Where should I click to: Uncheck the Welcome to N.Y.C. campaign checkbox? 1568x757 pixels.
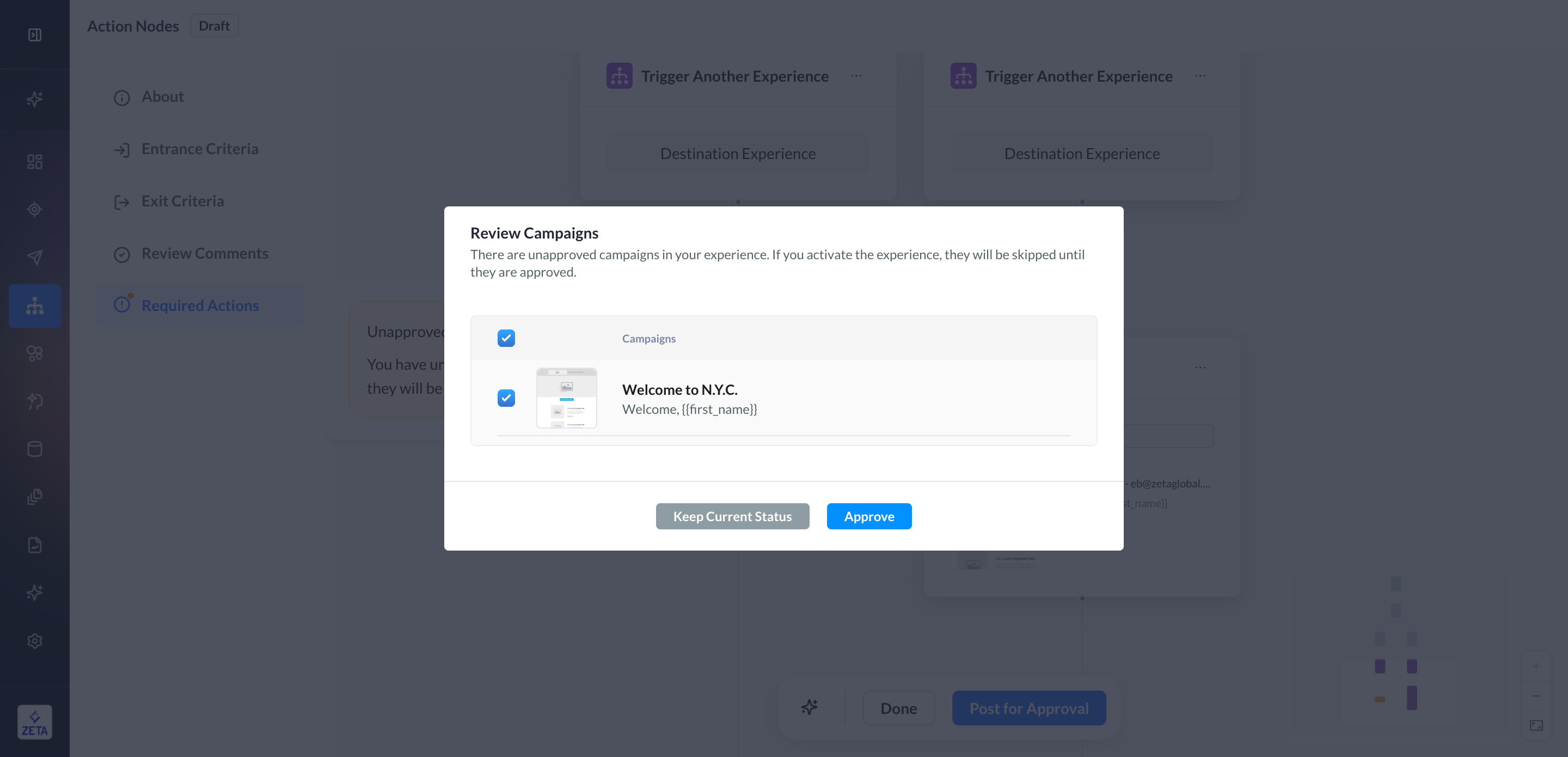[x=506, y=398]
